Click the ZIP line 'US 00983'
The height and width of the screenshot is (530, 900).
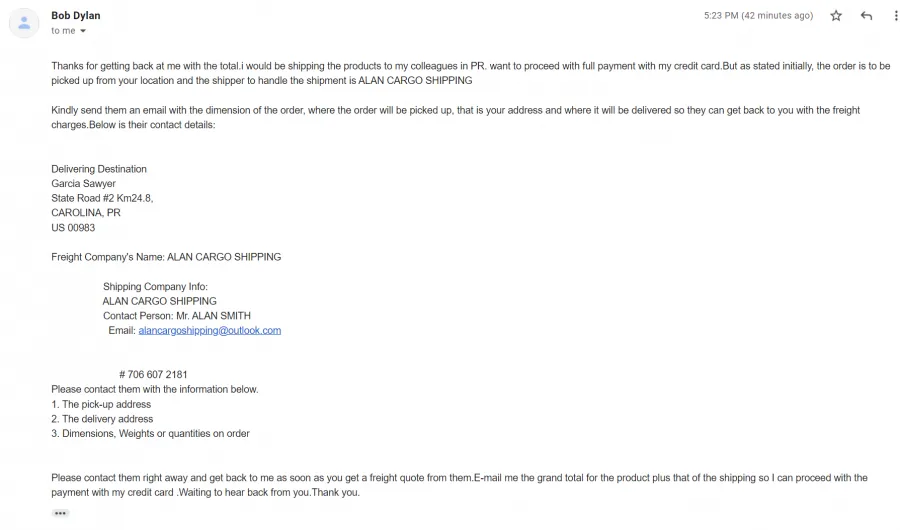(x=73, y=228)
